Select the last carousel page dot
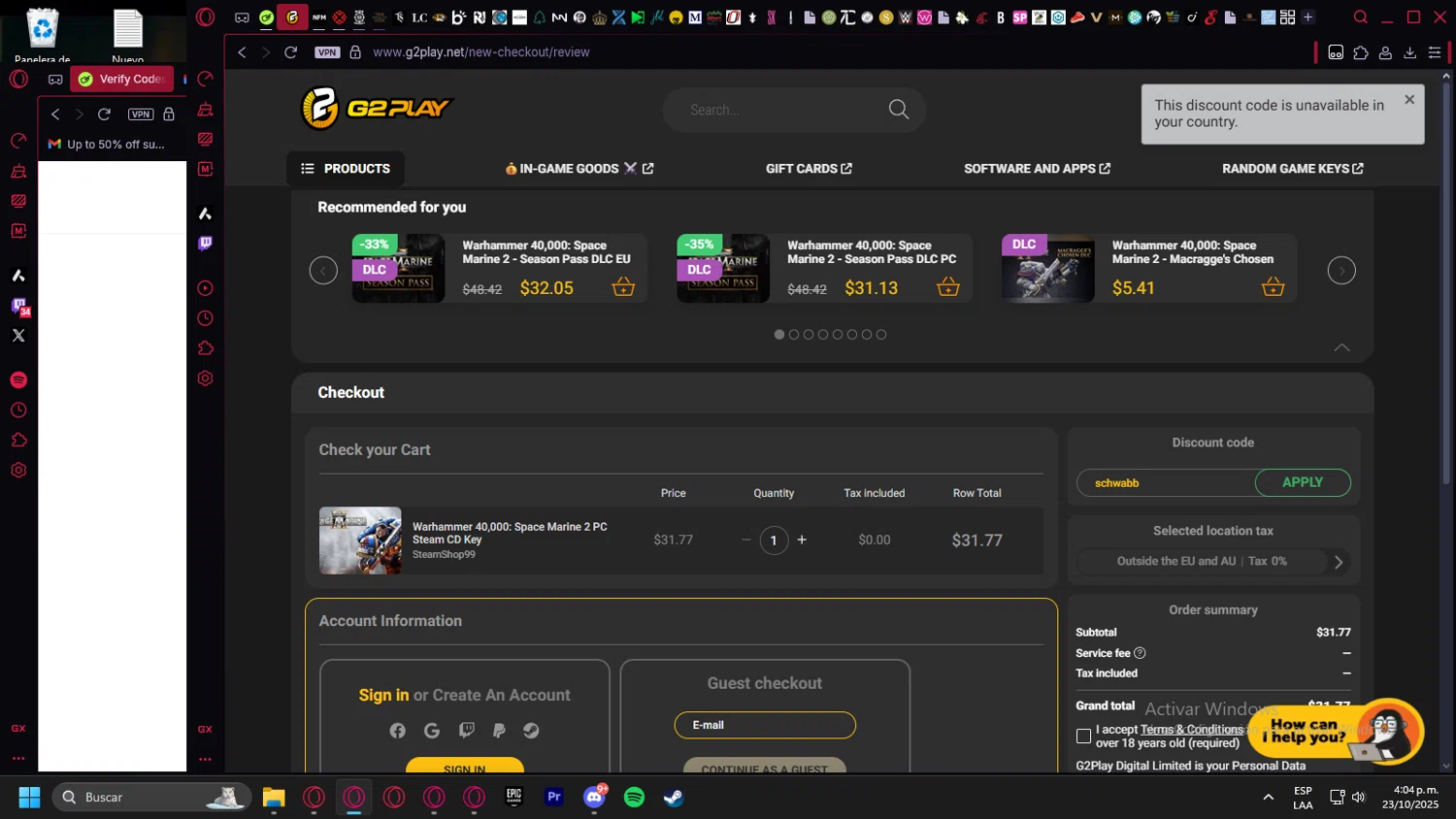This screenshot has height=819, width=1456. pyautogui.click(x=881, y=335)
